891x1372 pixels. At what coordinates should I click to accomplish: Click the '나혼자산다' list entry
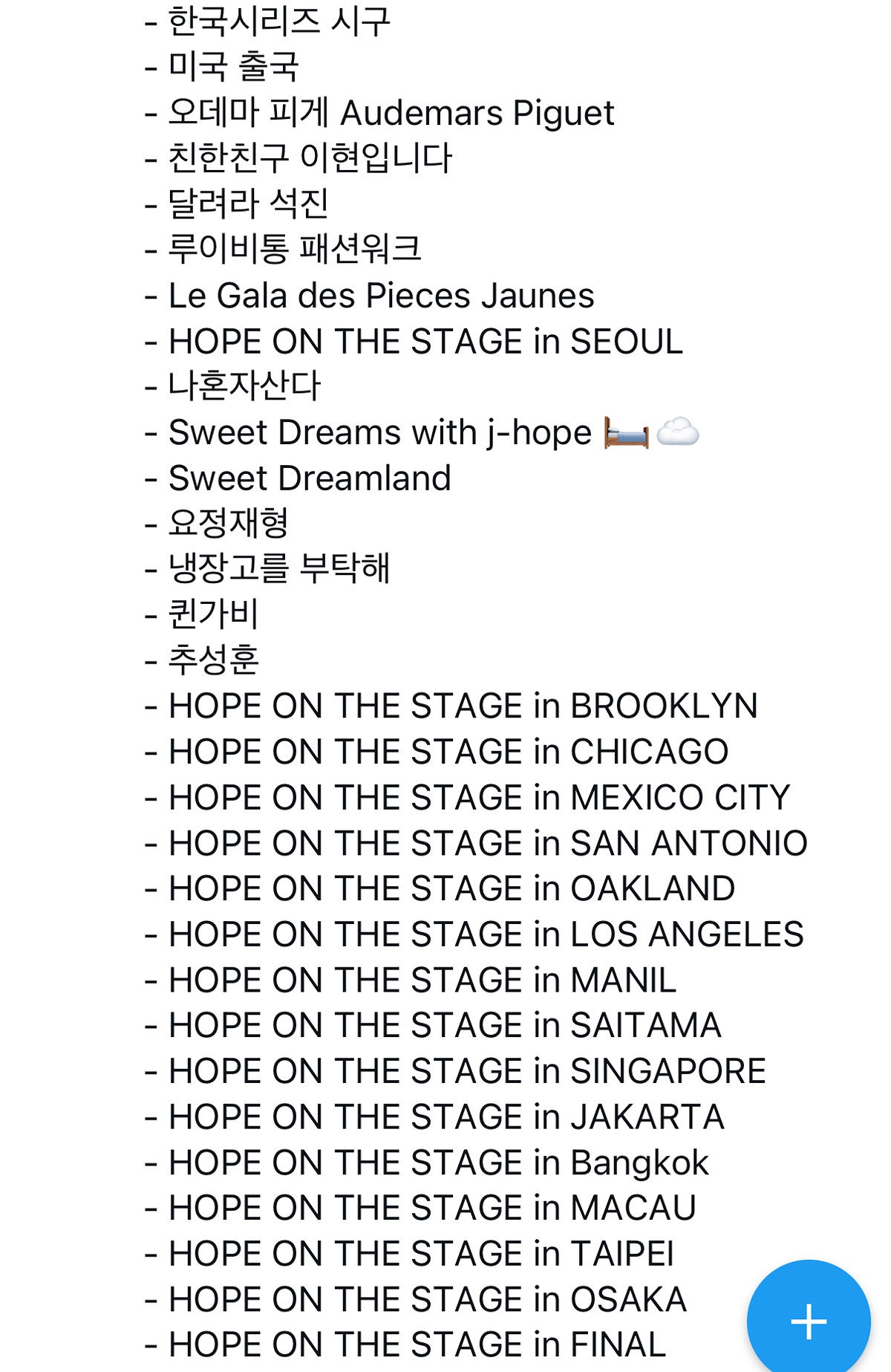pos(244,386)
